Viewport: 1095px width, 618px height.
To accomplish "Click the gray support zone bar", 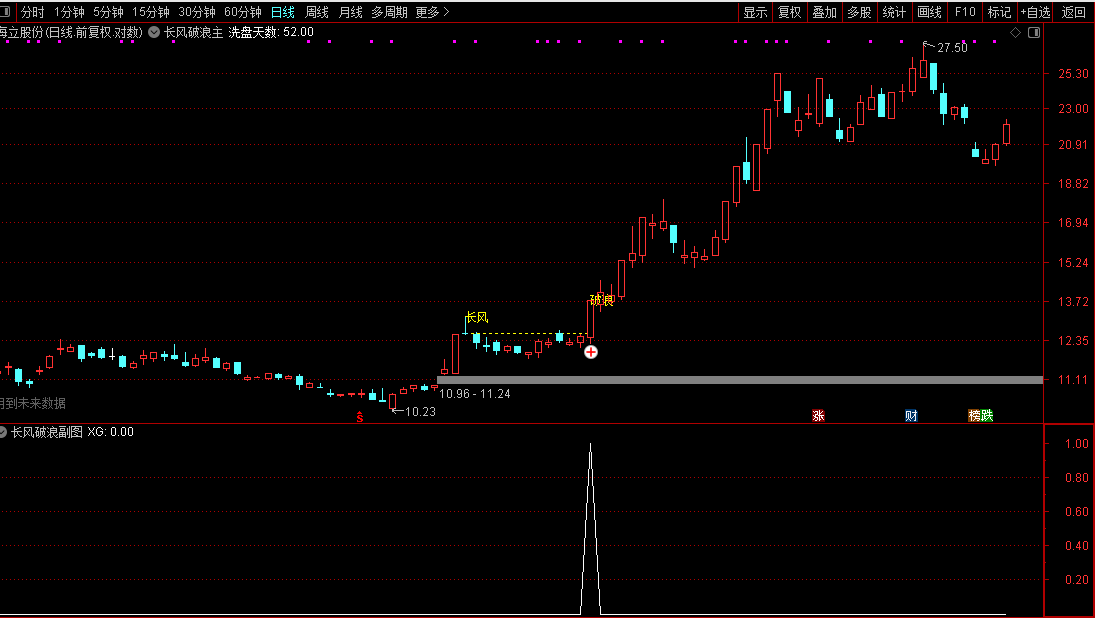I will pyautogui.click(x=740, y=380).
